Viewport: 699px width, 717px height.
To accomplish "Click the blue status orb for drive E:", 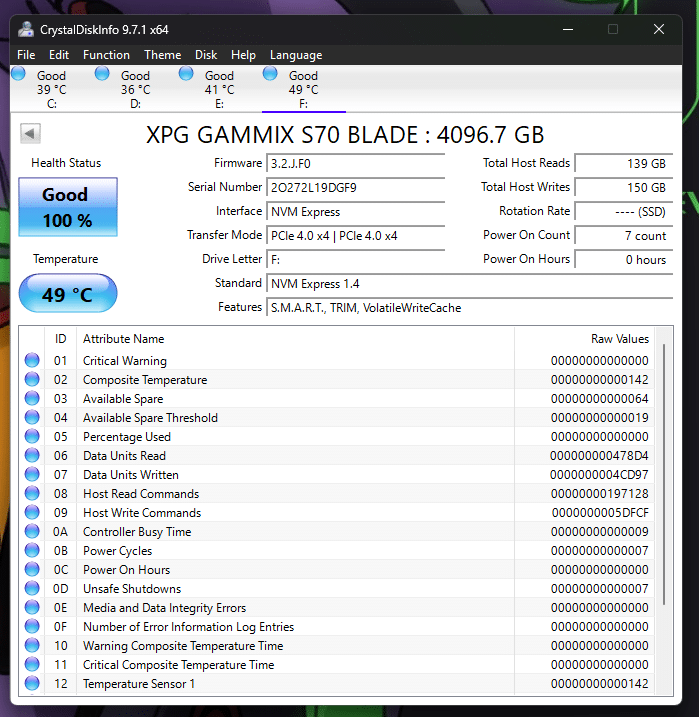I will pyautogui.click(x=186, y=73).
